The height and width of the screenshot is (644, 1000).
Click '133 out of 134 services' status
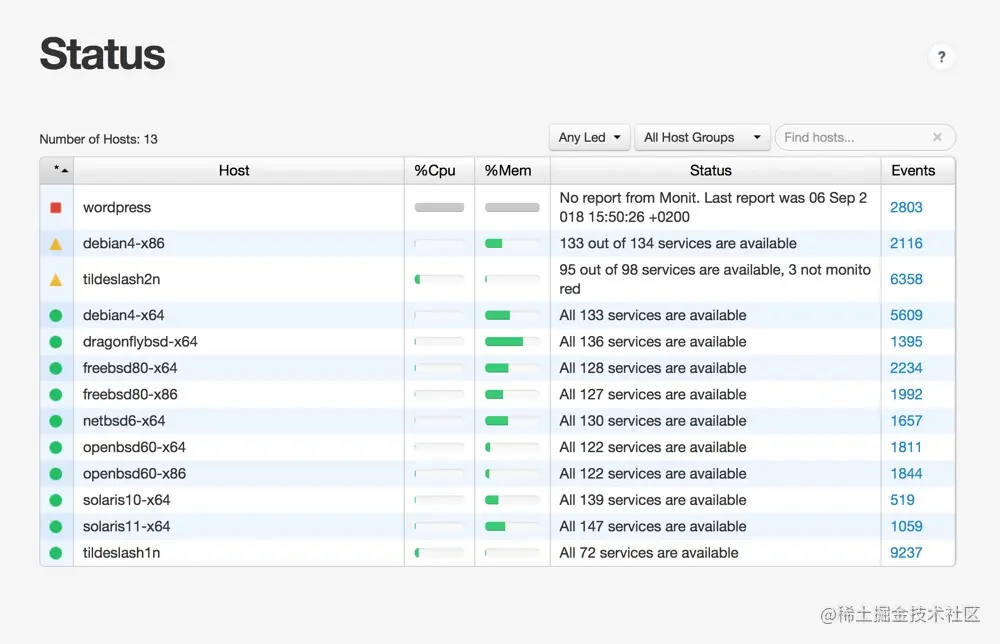678,243
